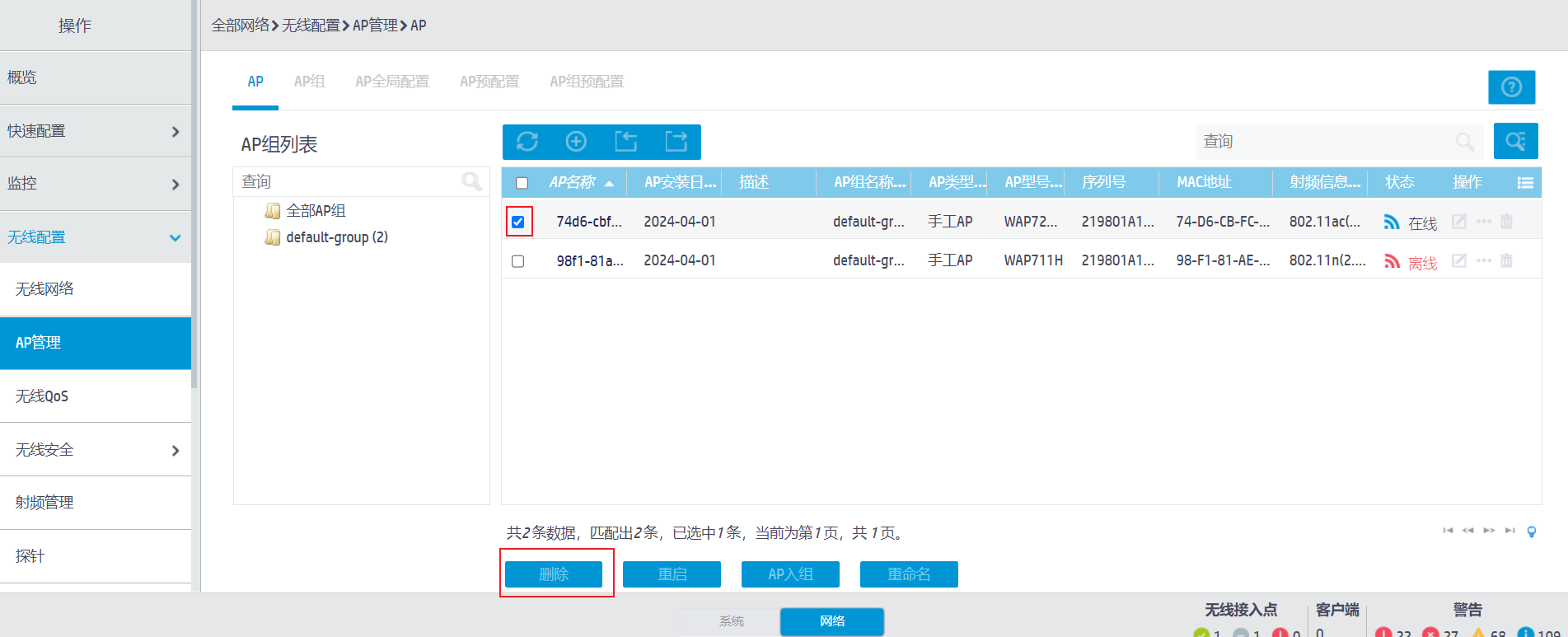1568x637 pixels.
Task: Switch to the AP全局配置 tab
Action: click(392, 82)
